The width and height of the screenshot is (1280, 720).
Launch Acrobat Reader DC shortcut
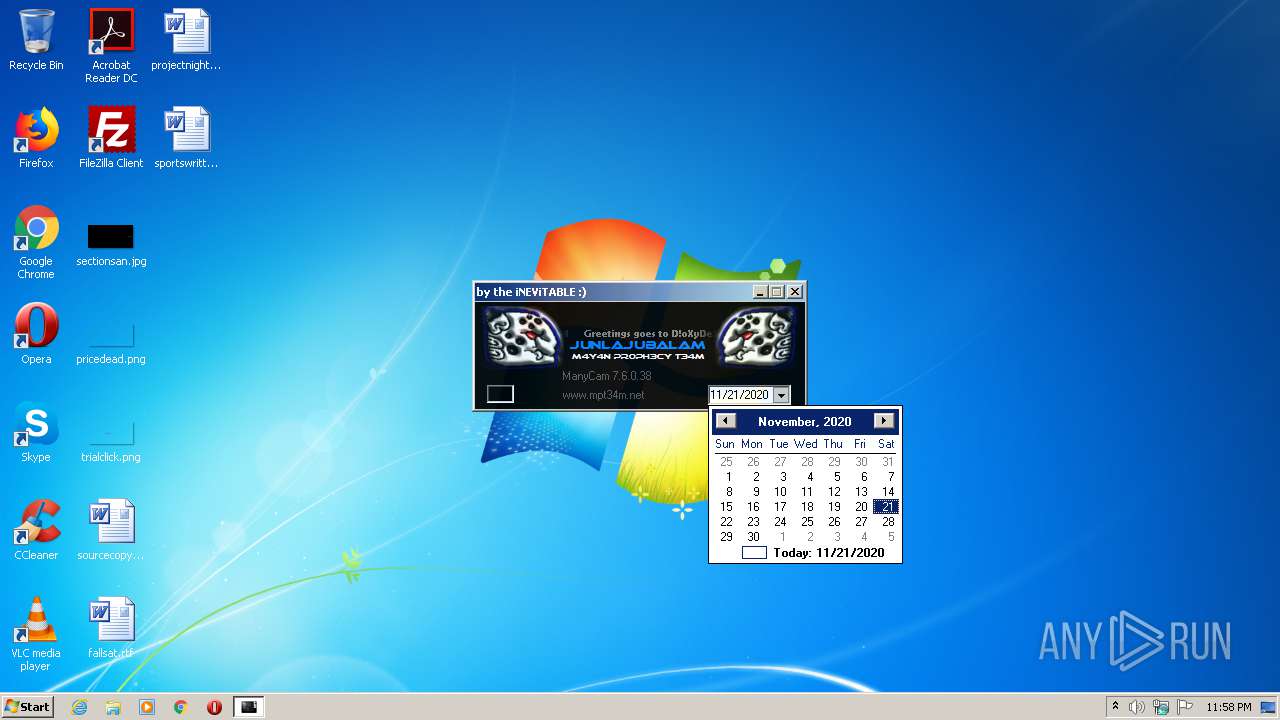click(111, 46)
